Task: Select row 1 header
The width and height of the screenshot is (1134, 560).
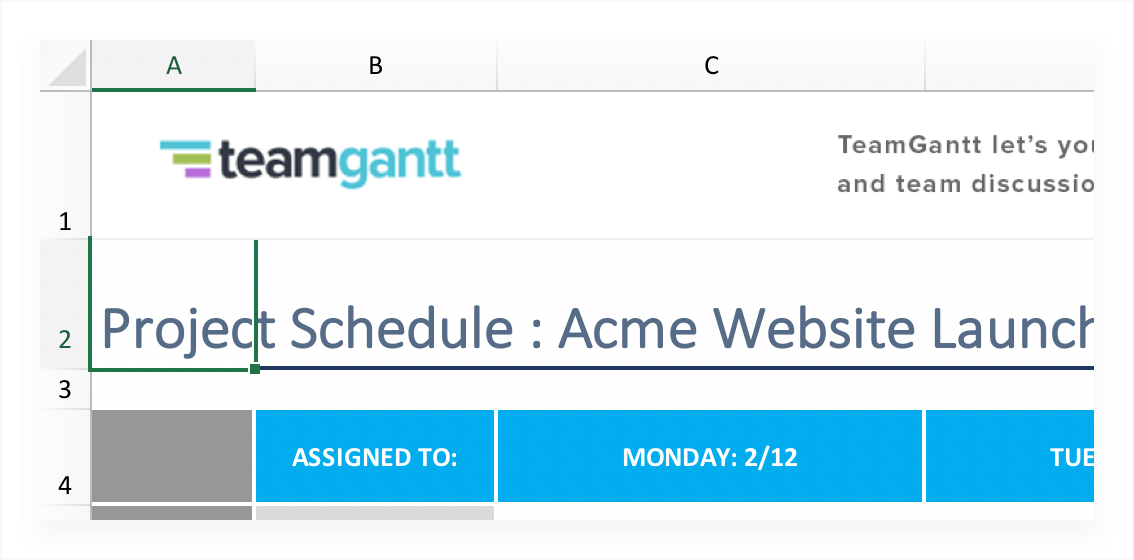Action: (66, 165)
